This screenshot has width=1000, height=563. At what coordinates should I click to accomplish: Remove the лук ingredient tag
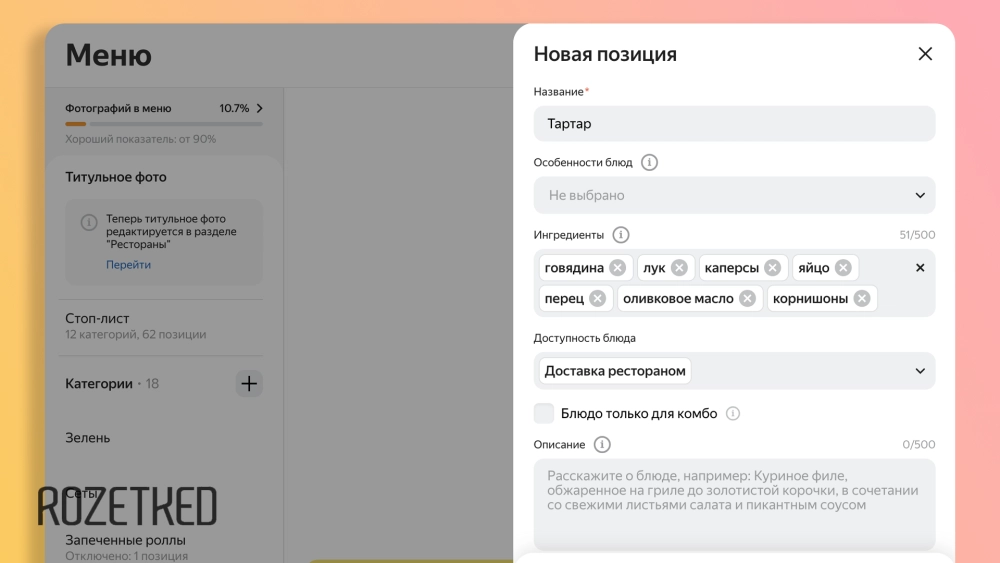[679, 268]
